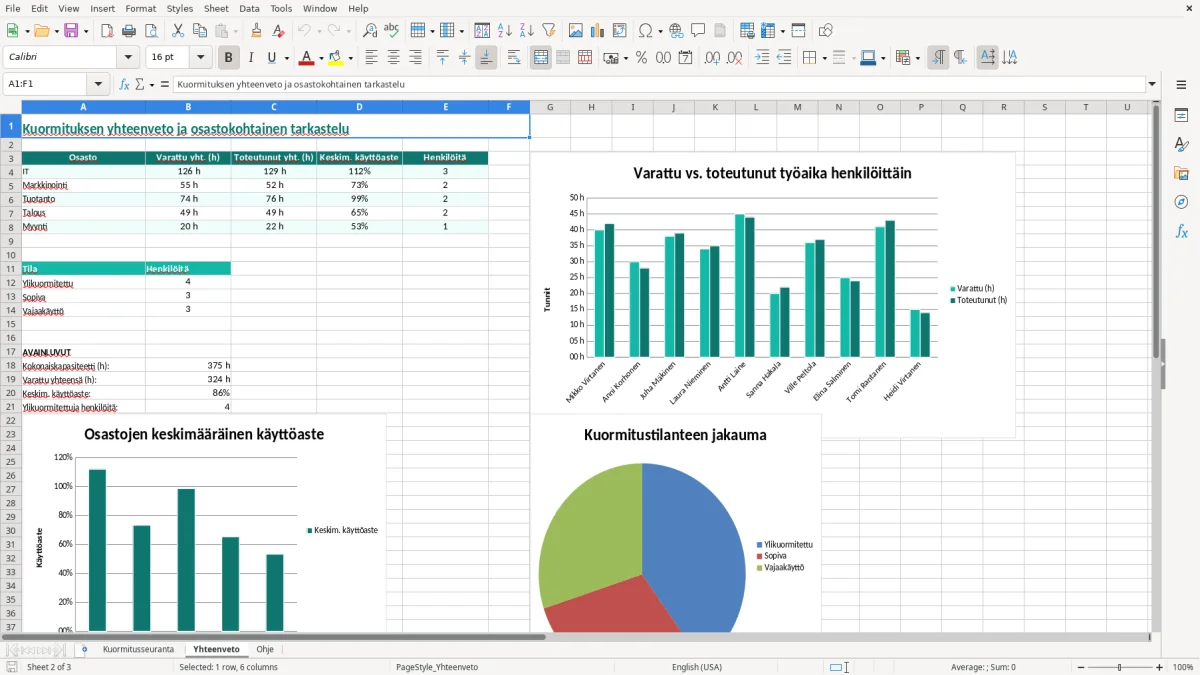Toggle Left-to-Right text direction

938,58
